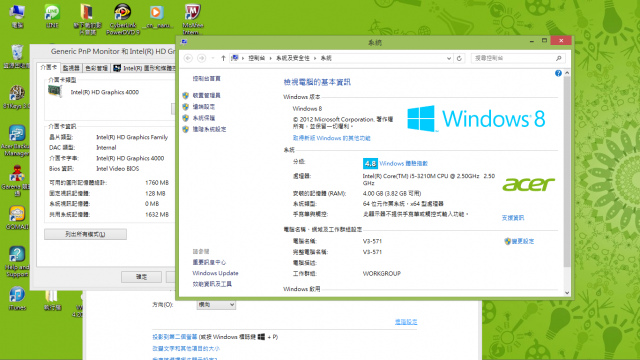Launch iTunes from the desktop

(x=17, y=298)
